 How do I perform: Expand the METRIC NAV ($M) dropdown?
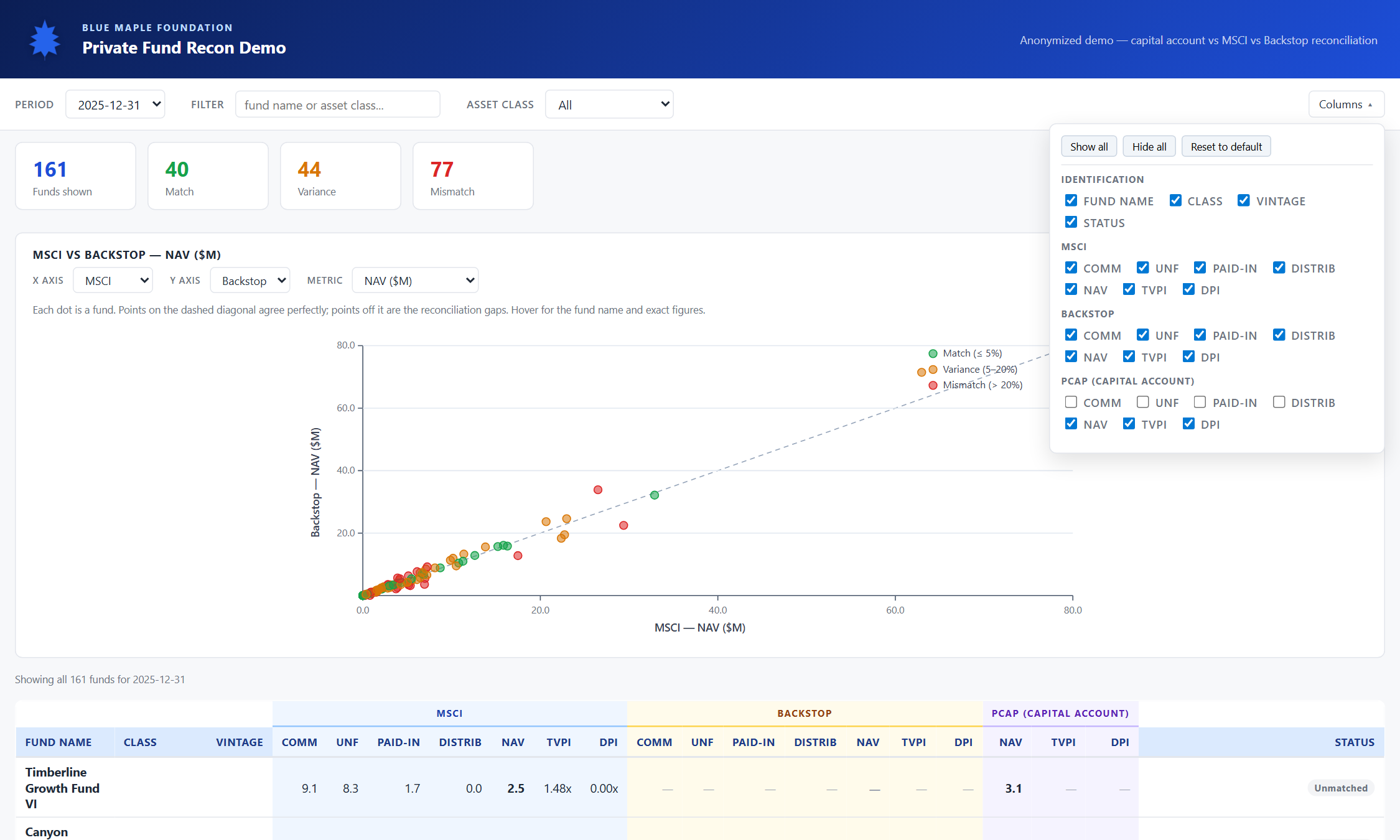click(415, 280)
